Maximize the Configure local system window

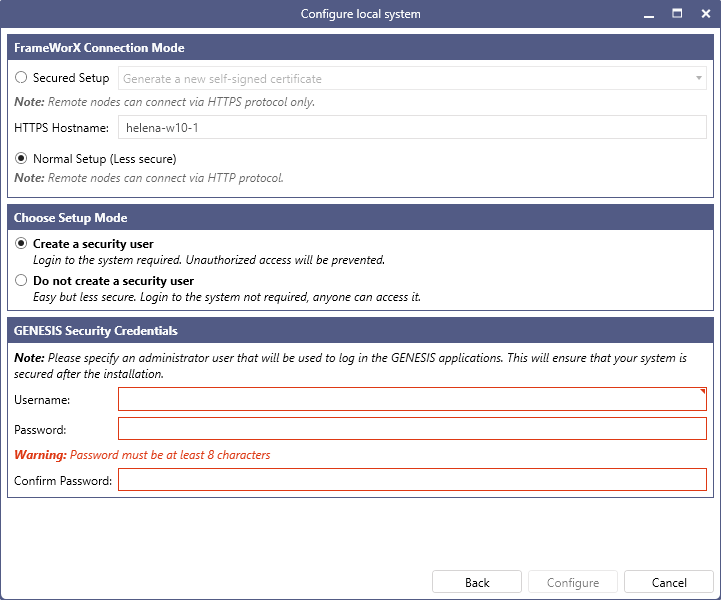tap(677, 13)
